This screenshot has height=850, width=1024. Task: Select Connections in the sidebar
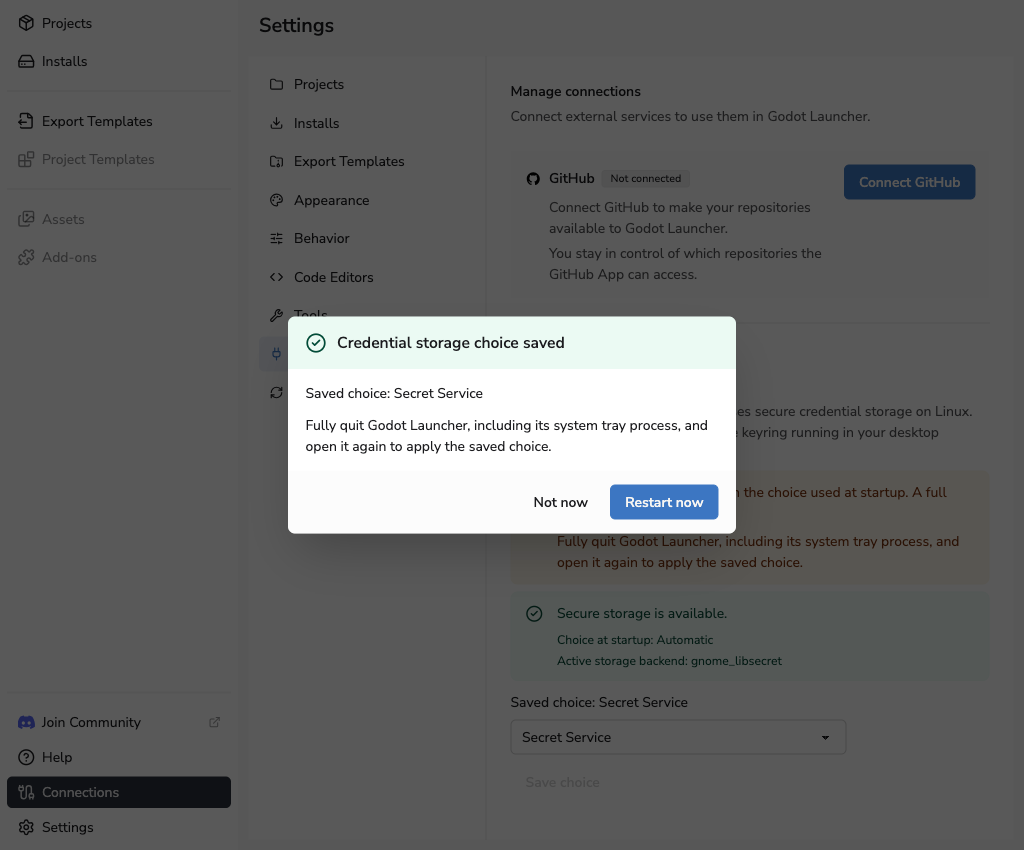(119, 792)
